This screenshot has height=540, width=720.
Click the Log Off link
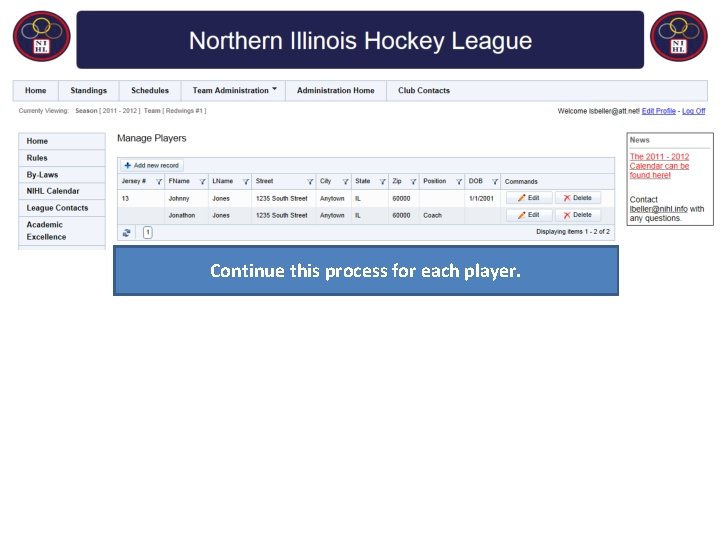pyautogui.click(x=693, y=111)
